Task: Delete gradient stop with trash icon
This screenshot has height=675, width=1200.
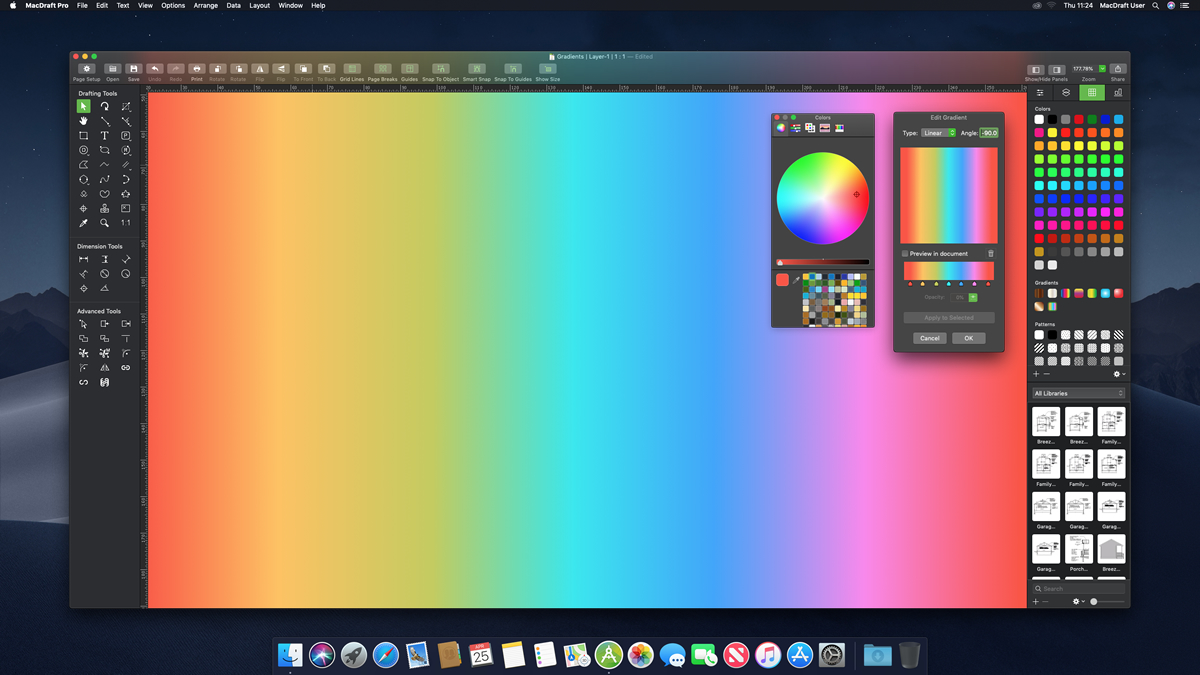Action: (991, 254)
